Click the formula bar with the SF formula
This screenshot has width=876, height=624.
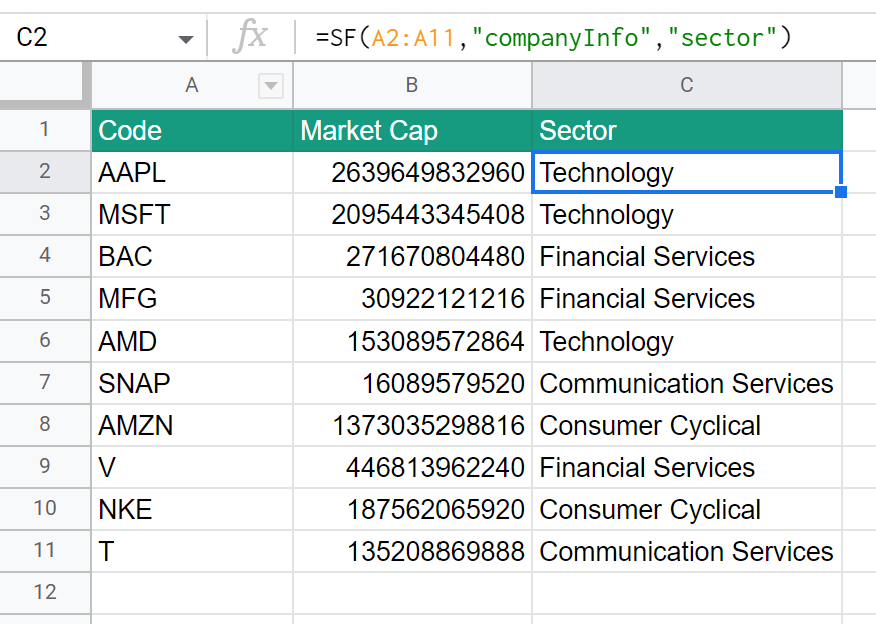pos(584,38)
